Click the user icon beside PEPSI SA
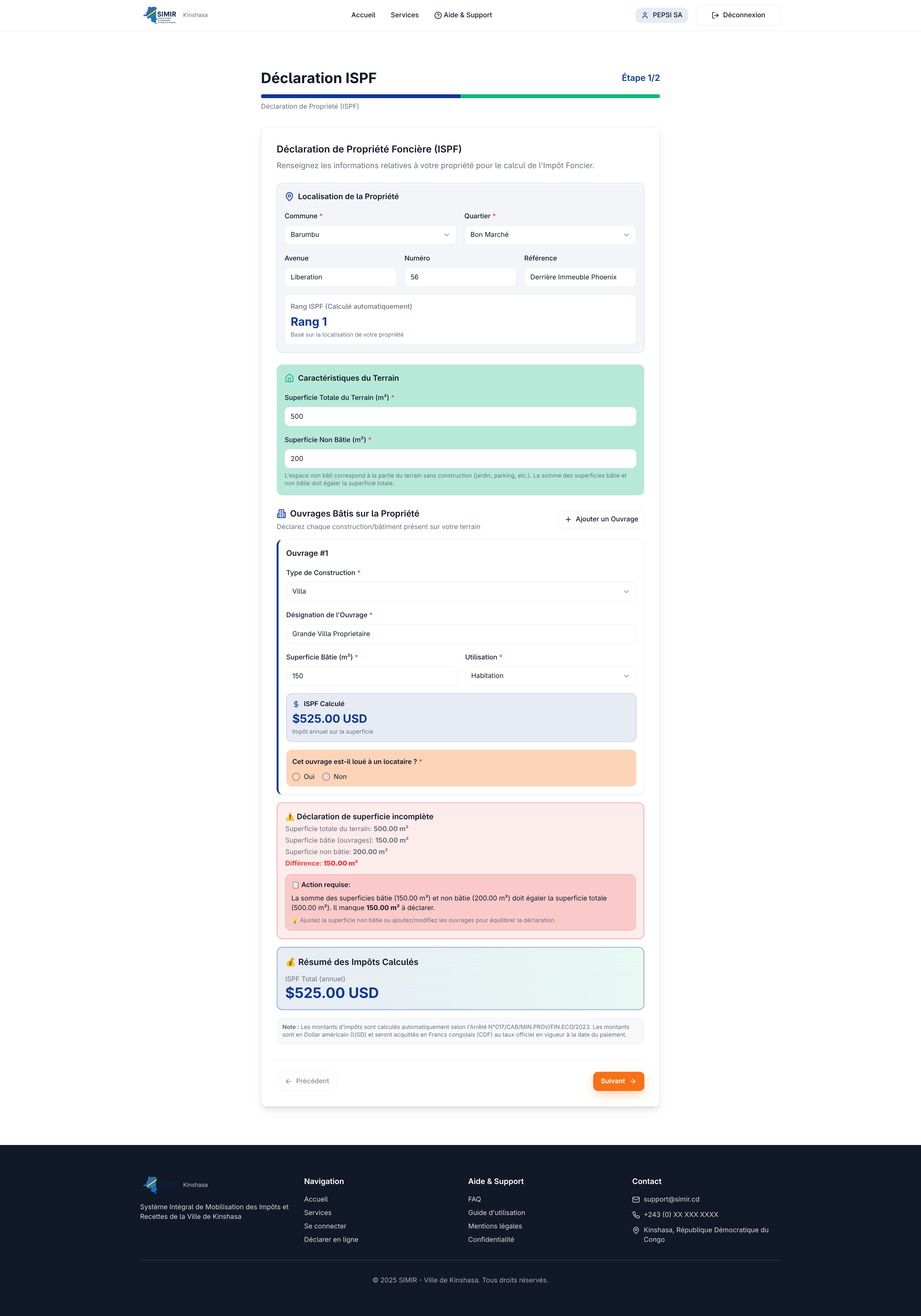921x1316 pixels. click(x=645, y=15)
